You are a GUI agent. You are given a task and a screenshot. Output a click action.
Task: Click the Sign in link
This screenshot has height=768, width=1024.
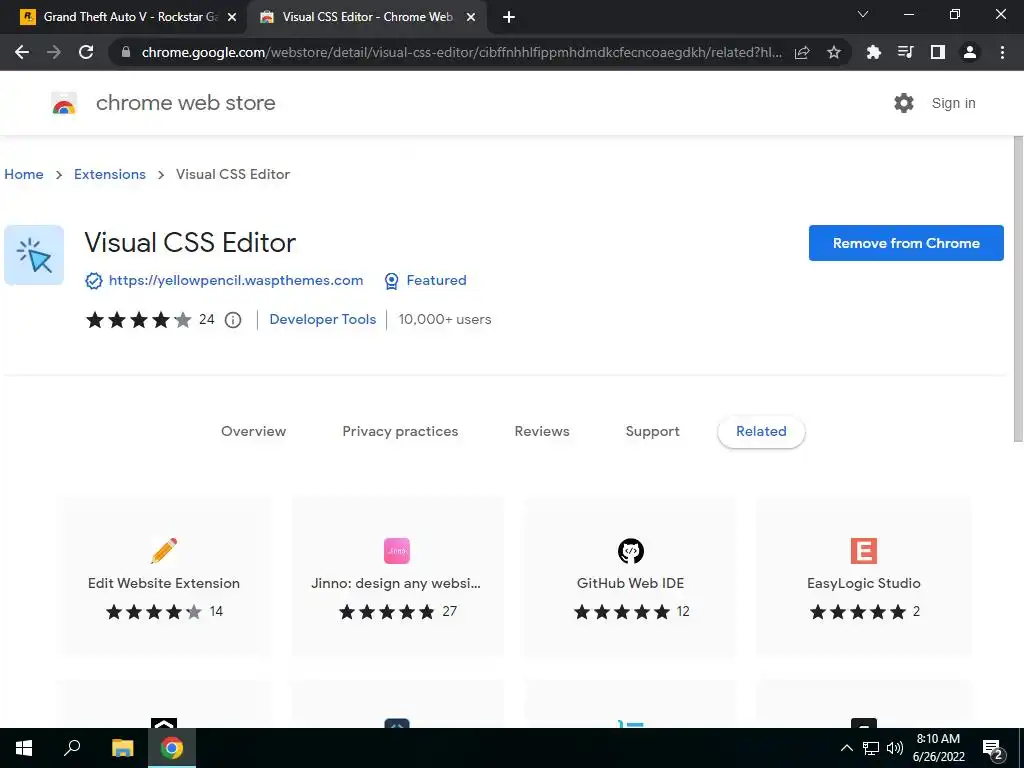[953, 103]
